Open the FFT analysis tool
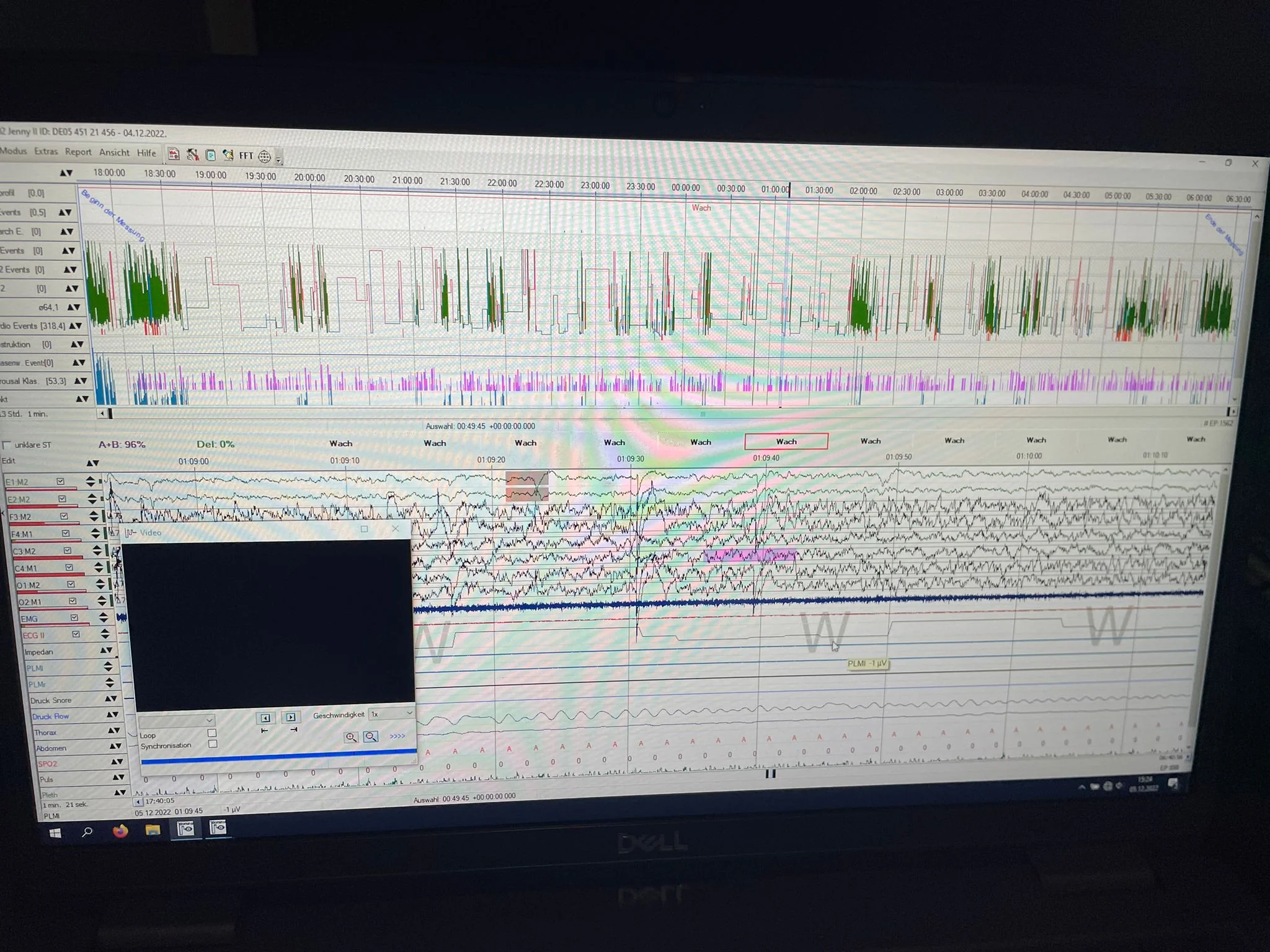Viewport: 1270px width, 952px height. (x=246, y=156)
